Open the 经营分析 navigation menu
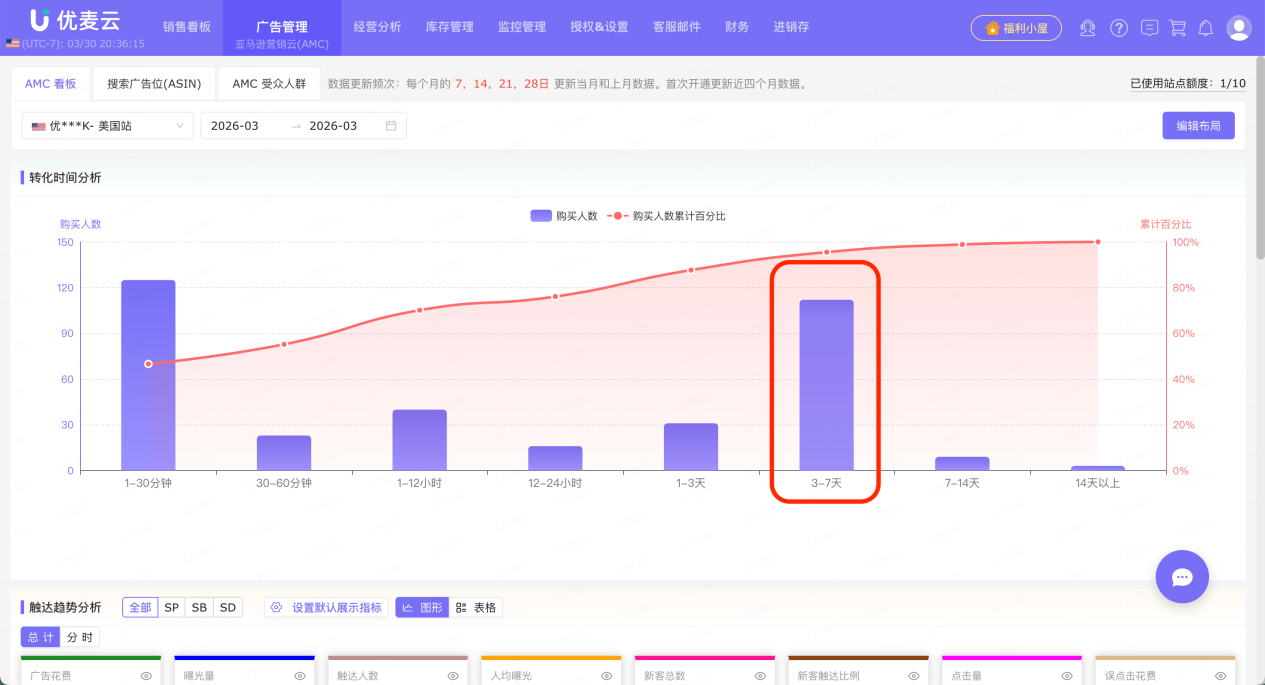Image resolution: width=1265 pixels, height=685 pixels. click(x=378, y=27)
